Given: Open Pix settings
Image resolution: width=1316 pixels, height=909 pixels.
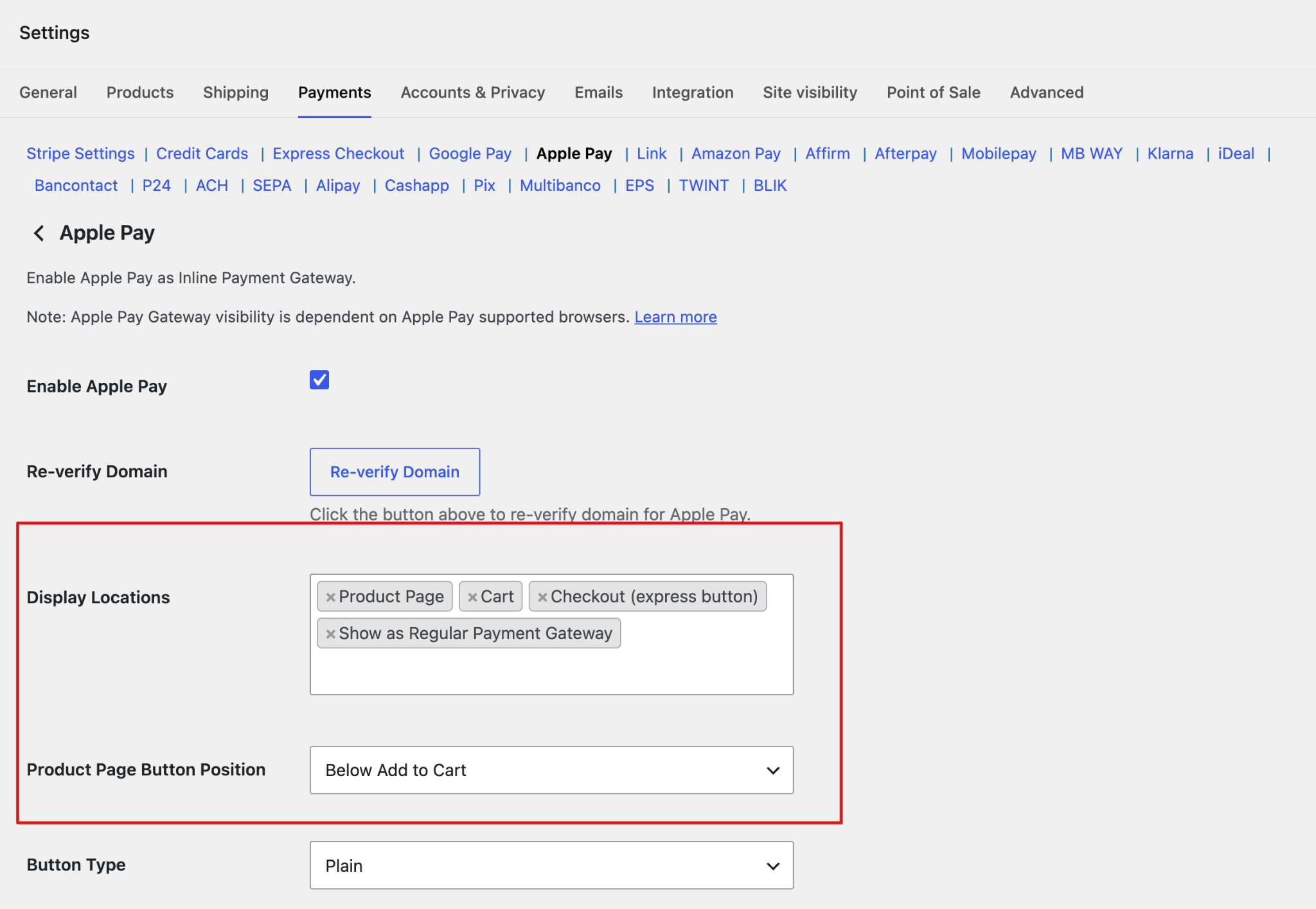Looking at the screenshot, I should tap(484, 185).
